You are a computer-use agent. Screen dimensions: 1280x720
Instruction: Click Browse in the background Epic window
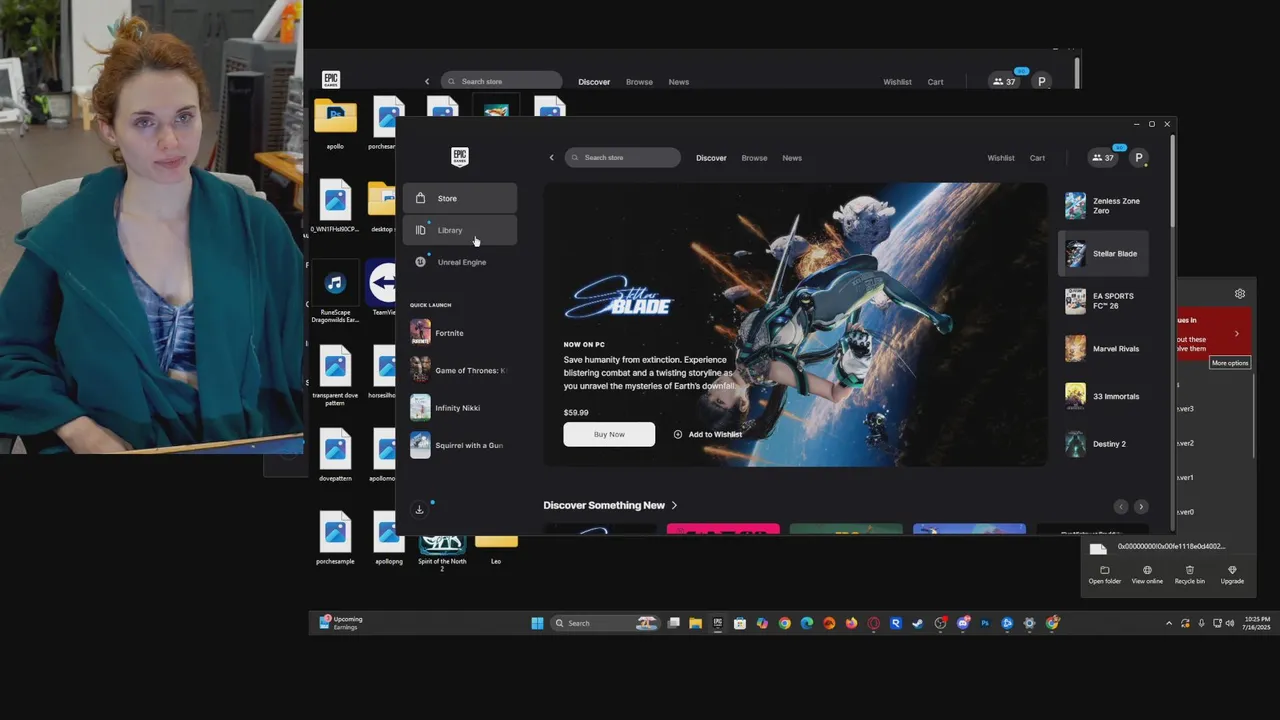[x=639, y=82]
